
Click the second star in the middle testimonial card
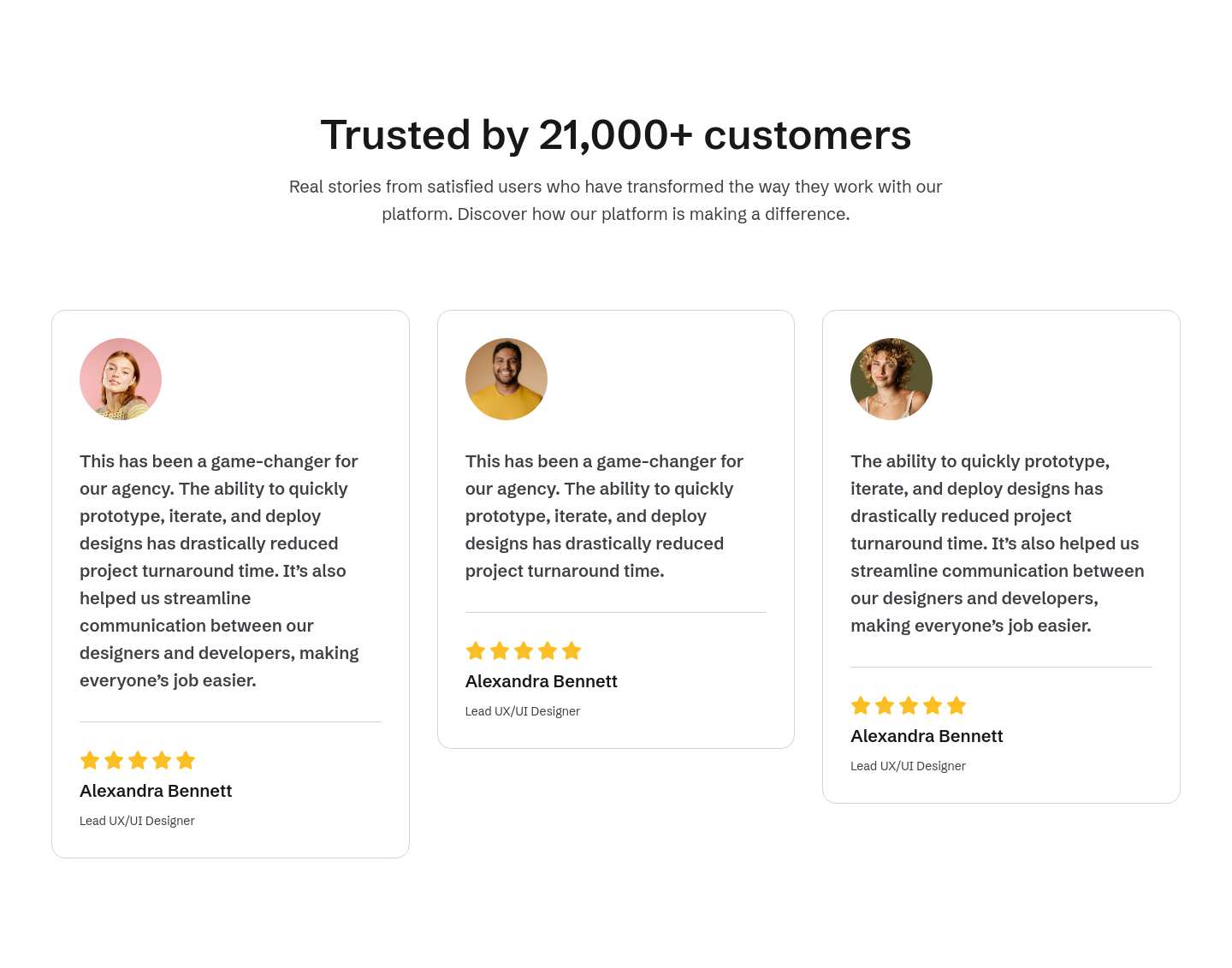click(500, 650)
